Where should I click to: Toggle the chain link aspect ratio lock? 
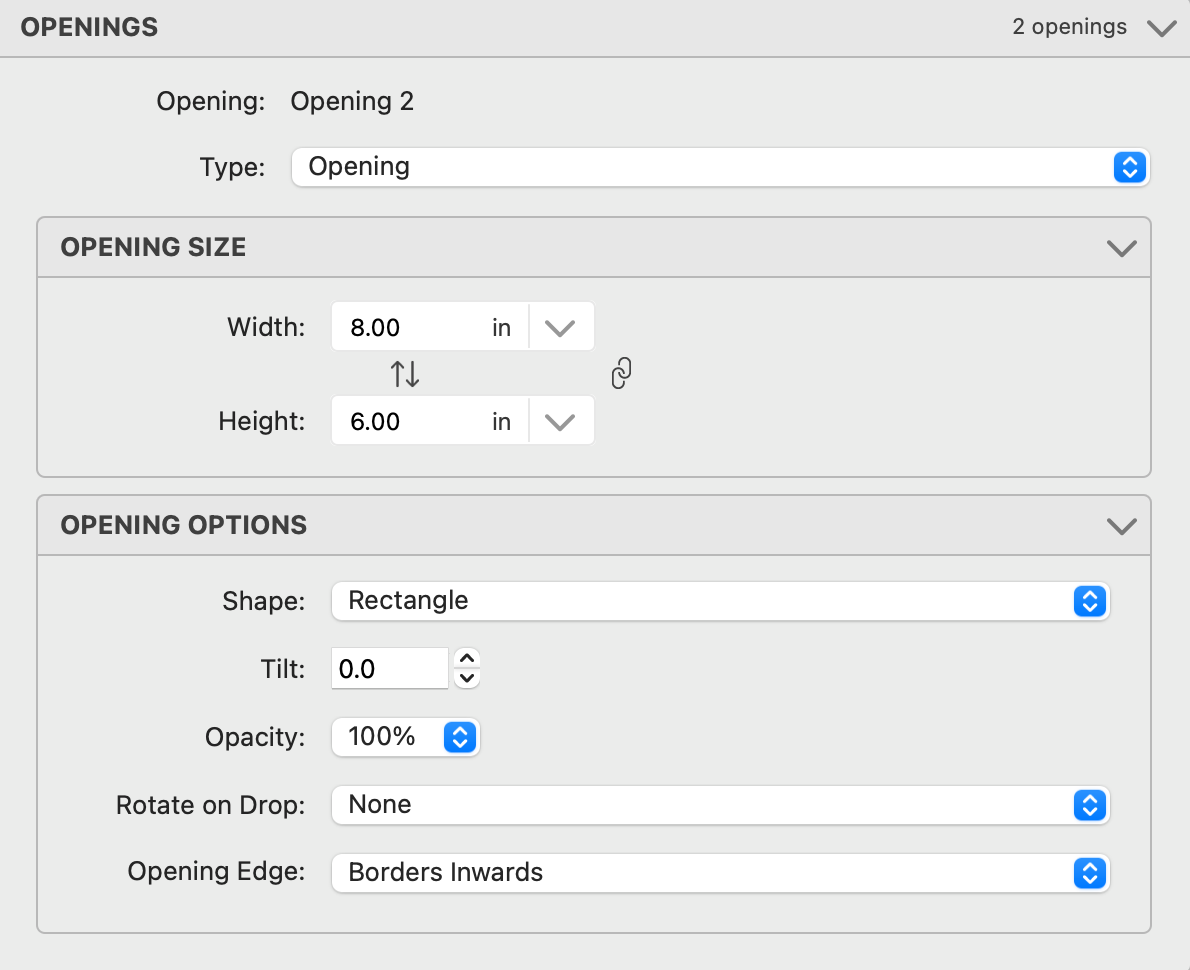click(x=621, y=374)
